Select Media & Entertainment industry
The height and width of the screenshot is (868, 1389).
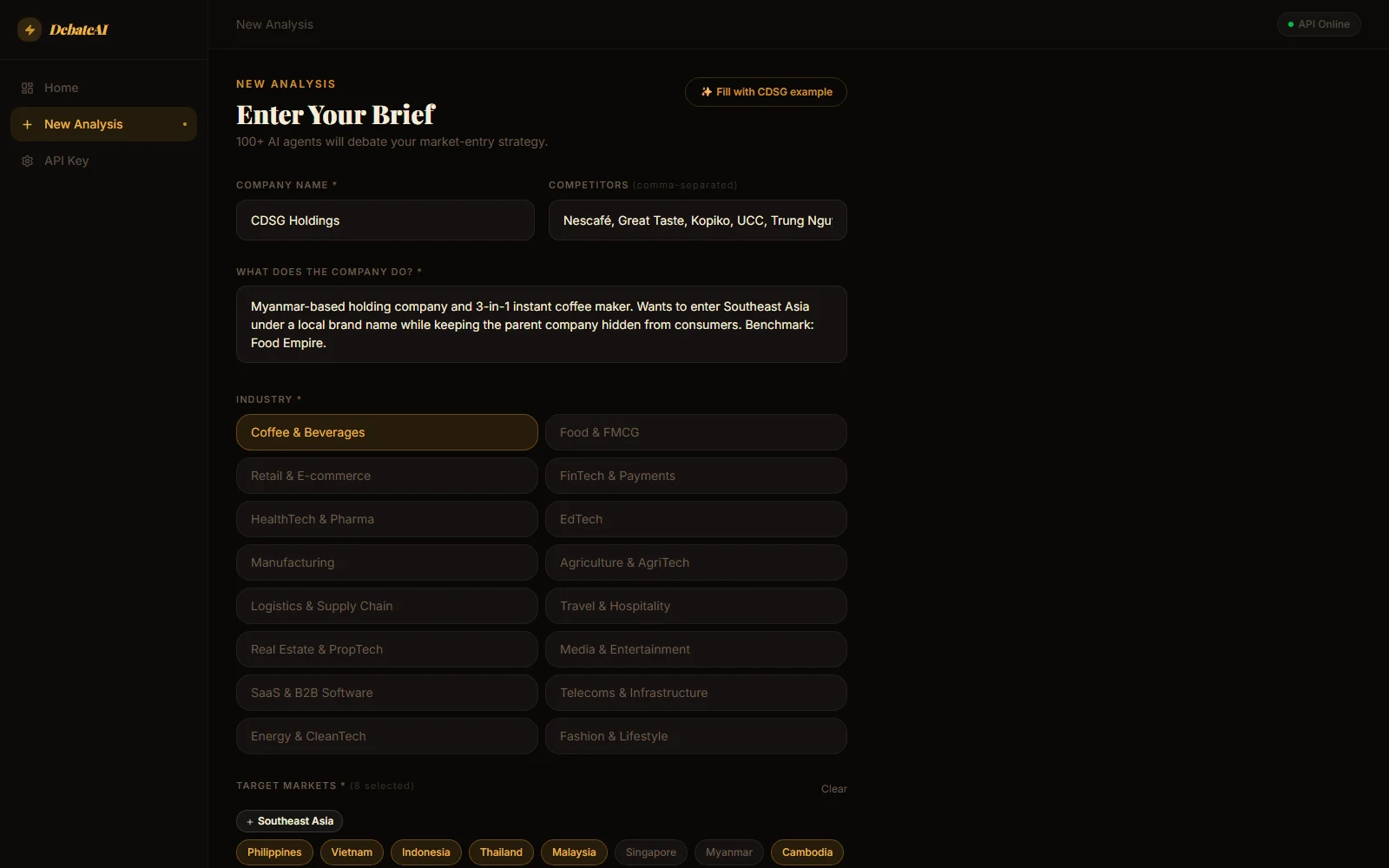tap(696, 649)
